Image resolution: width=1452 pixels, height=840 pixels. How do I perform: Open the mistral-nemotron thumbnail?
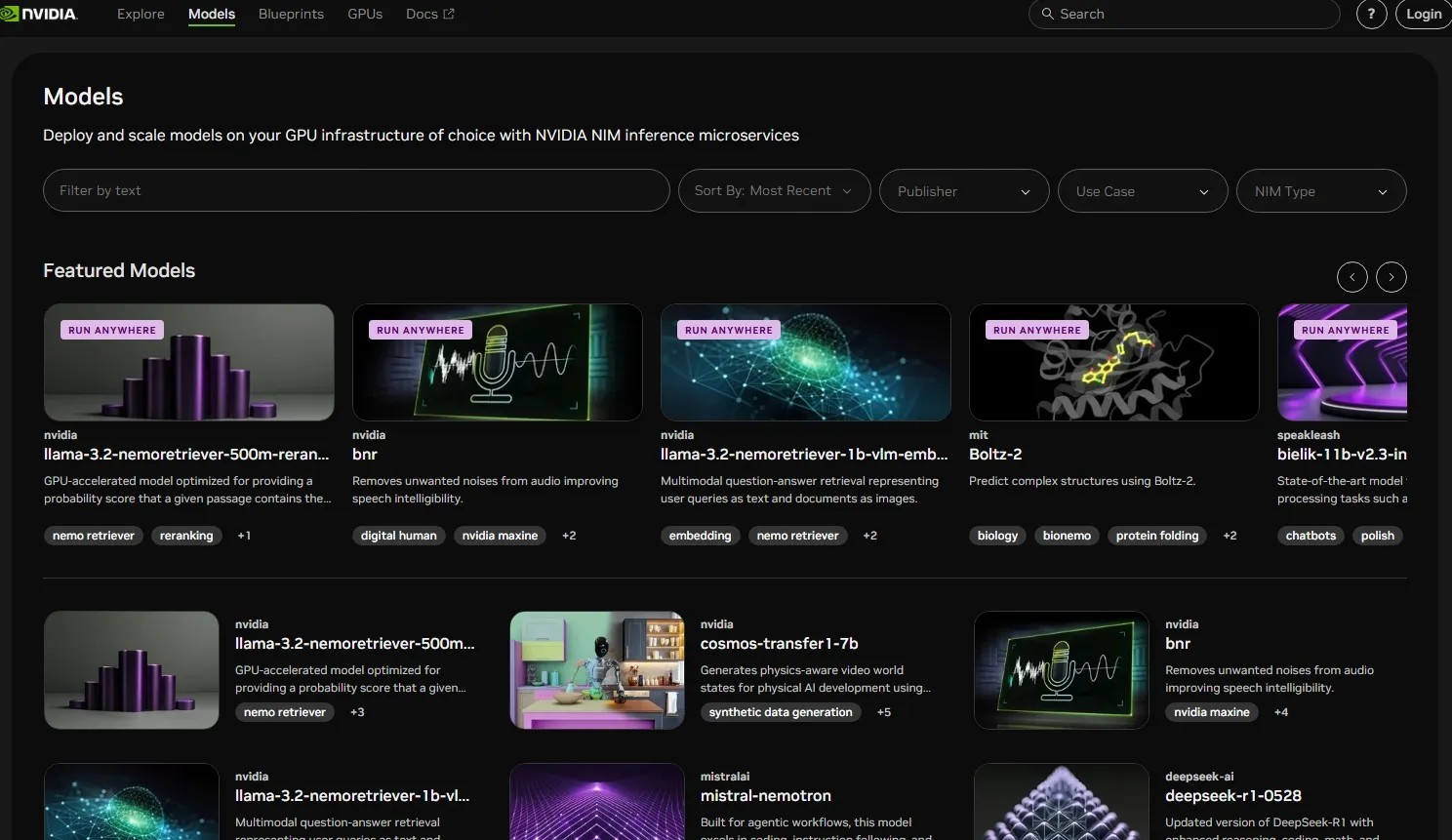click(597, 802)
